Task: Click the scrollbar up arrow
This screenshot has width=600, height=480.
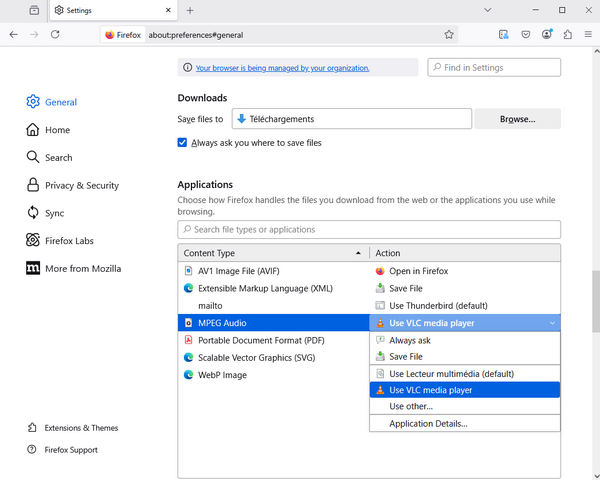Action: 596,51
